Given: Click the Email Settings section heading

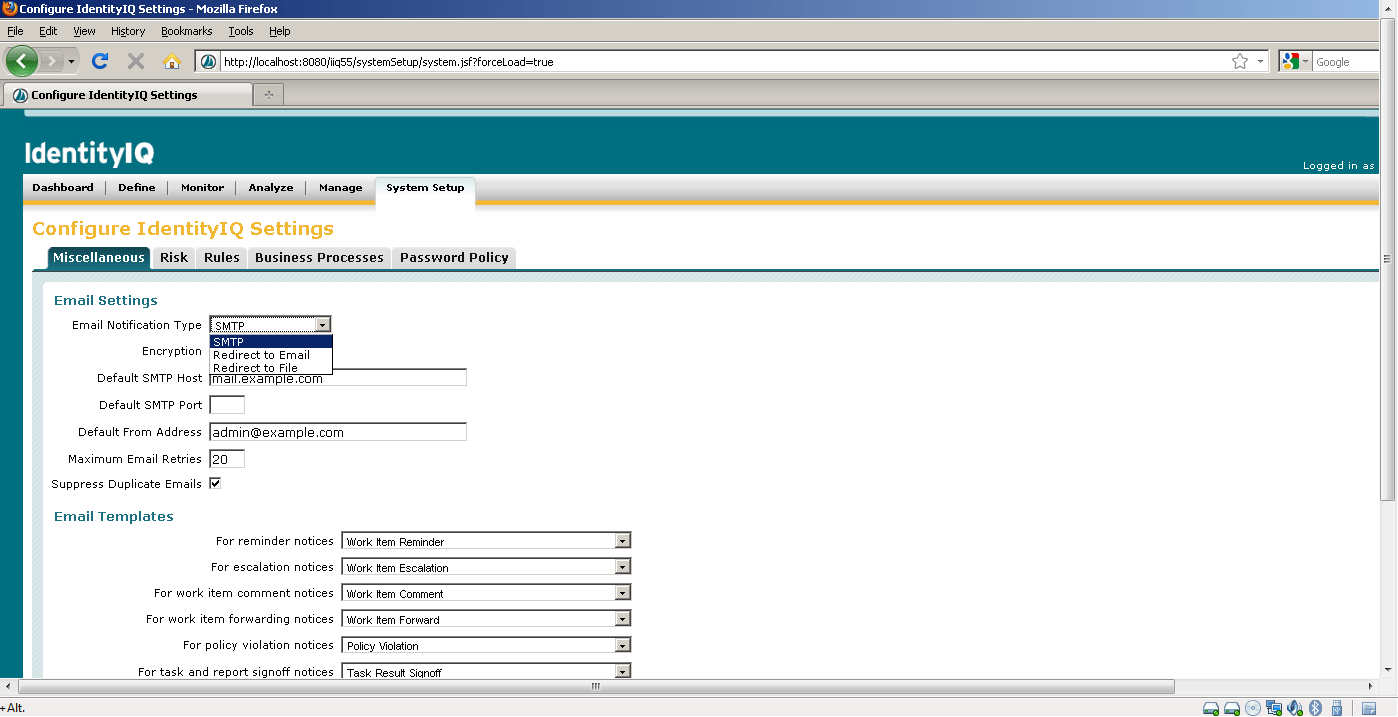Looking at the screenshot, I should (x=106, y=300).
